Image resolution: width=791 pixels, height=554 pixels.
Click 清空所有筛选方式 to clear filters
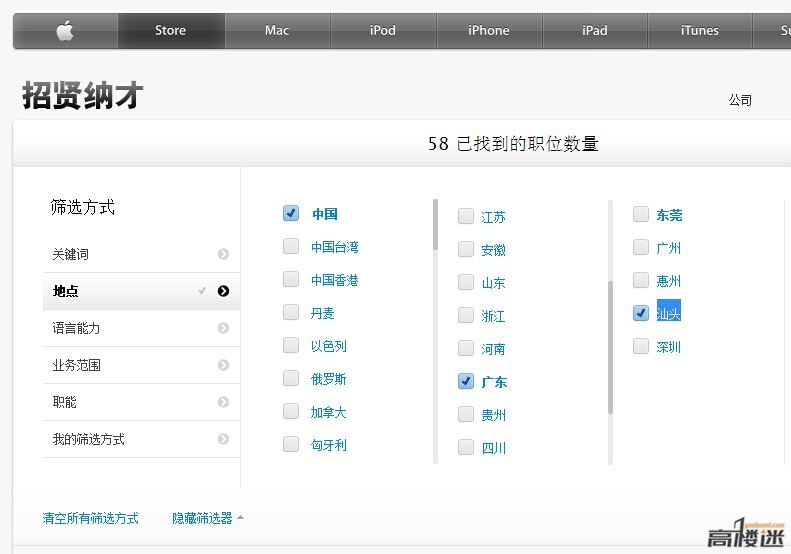click(90, 518)
